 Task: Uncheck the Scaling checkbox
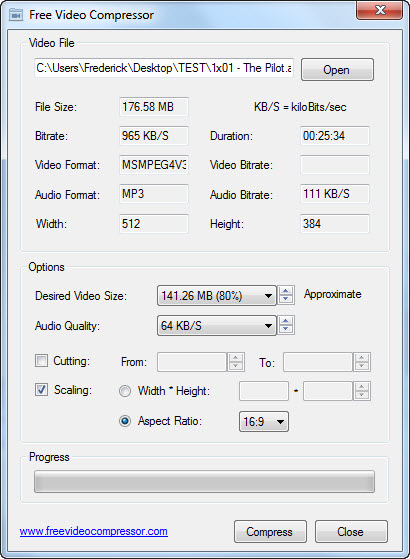pos(41,390)
